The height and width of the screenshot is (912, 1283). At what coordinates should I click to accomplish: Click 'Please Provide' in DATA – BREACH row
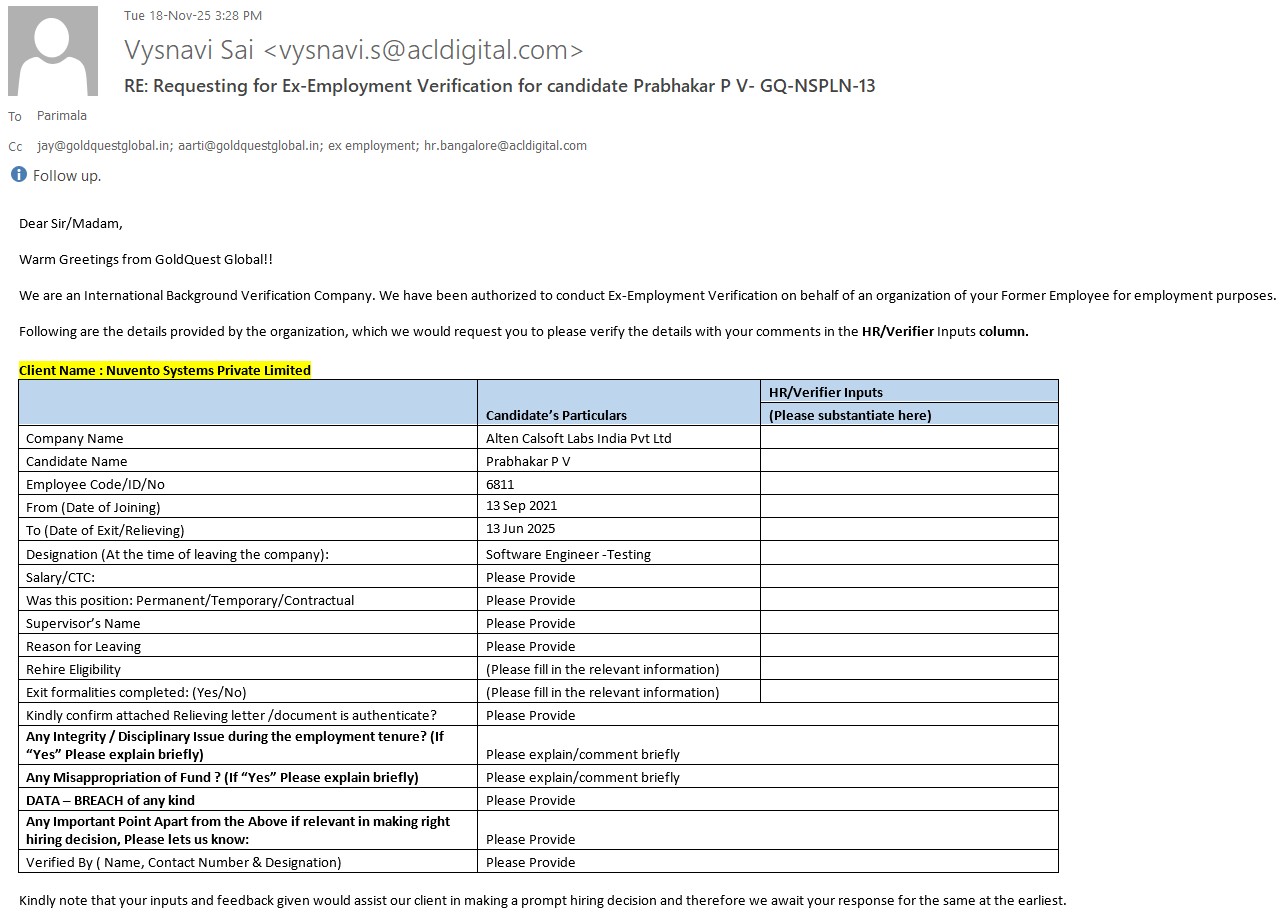[x=530, y=800]
